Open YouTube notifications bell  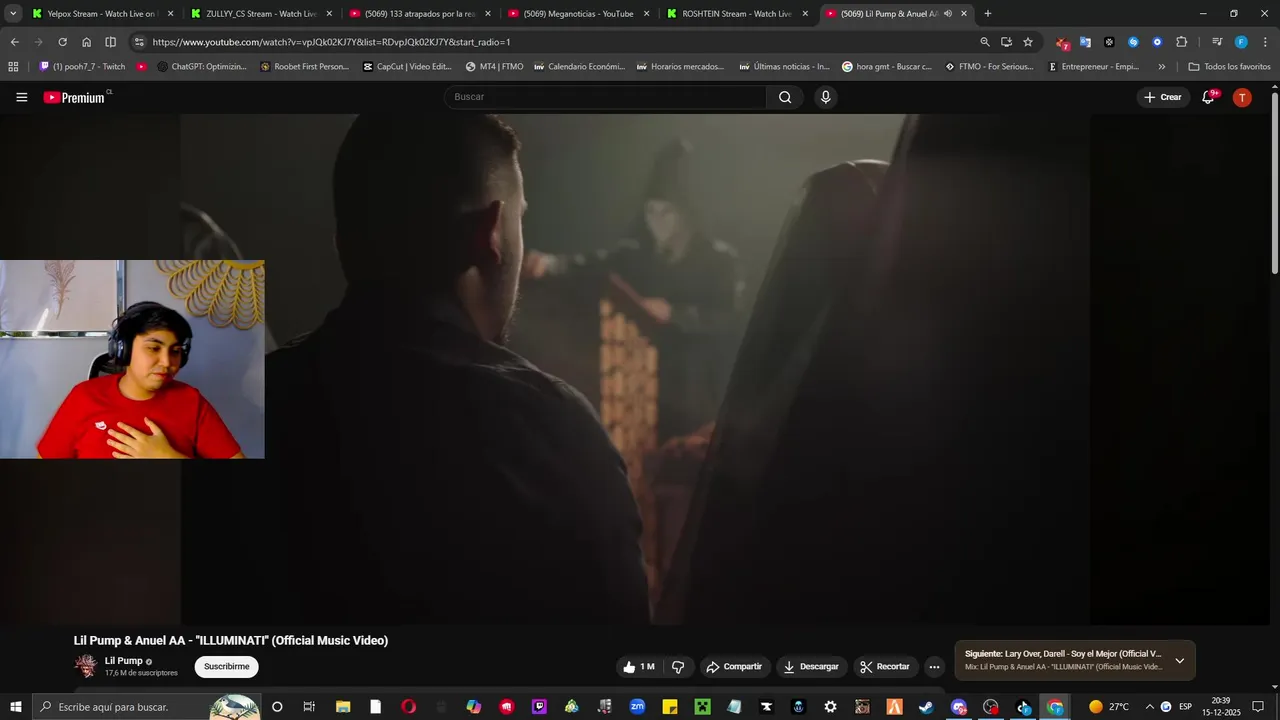pyautogui.click(x=1209, y=97)
